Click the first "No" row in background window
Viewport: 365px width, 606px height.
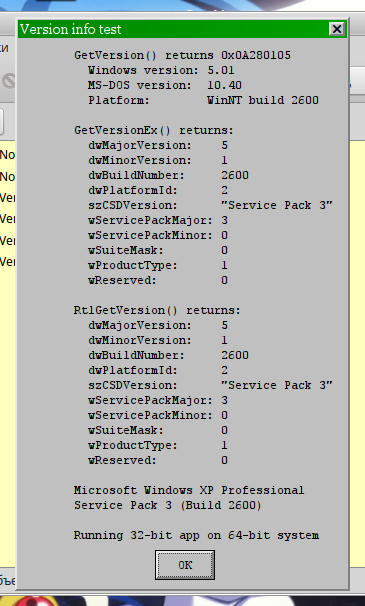coord(8,155)
